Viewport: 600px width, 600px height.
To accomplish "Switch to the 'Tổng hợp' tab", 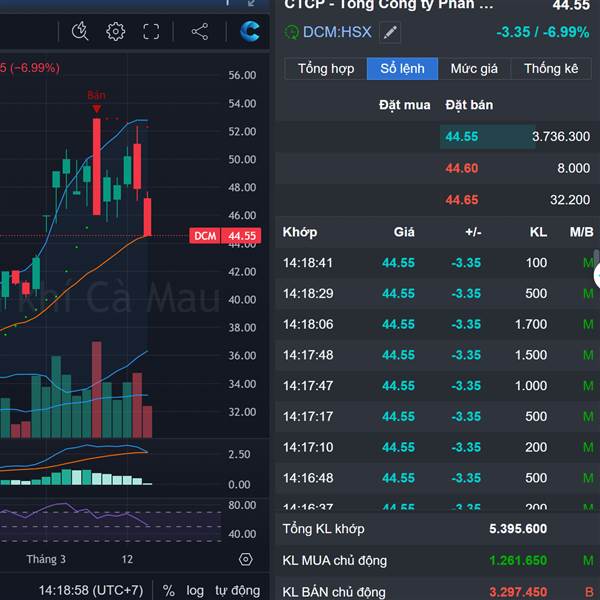I will click(x=326, y=69).
